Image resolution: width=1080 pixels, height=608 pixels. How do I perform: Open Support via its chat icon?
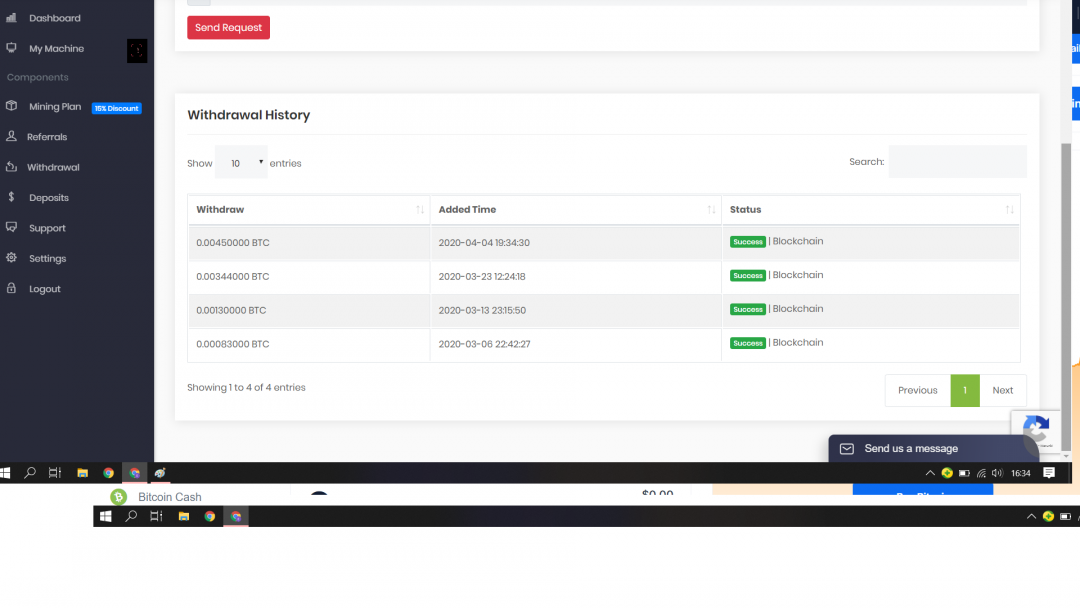click(x=12, y=228)
